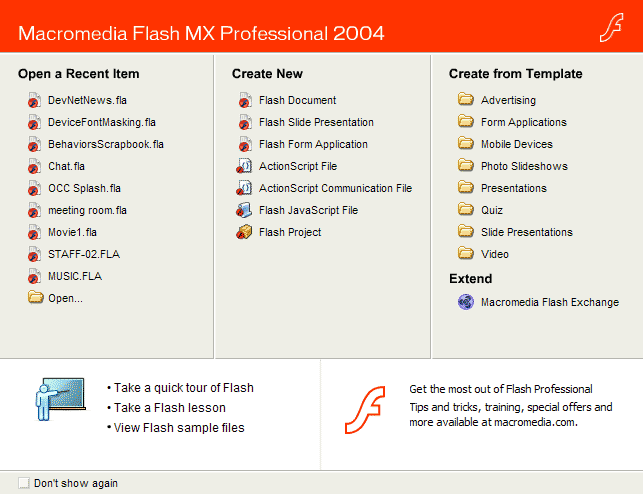Take a quick tour of Flash
Image resolution: width=643 pixels, height=494 pixels.
click(x=184, y=388)
